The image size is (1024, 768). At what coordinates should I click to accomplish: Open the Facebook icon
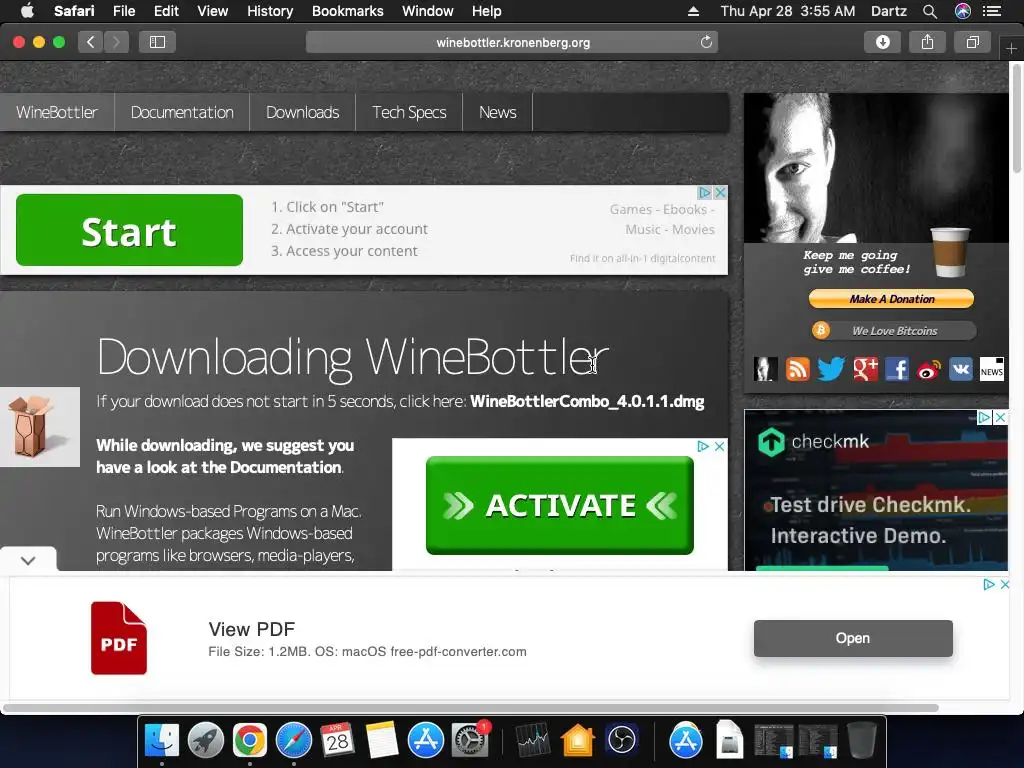tap(897, 369)
